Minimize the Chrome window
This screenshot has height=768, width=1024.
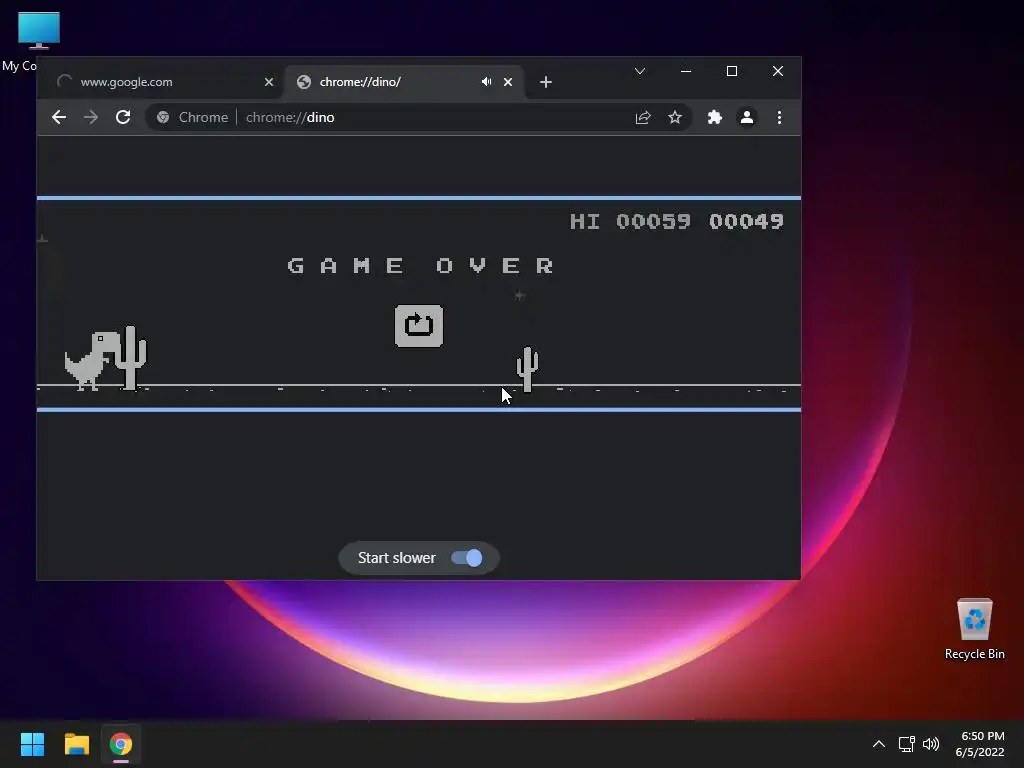[x=686, y=71]
